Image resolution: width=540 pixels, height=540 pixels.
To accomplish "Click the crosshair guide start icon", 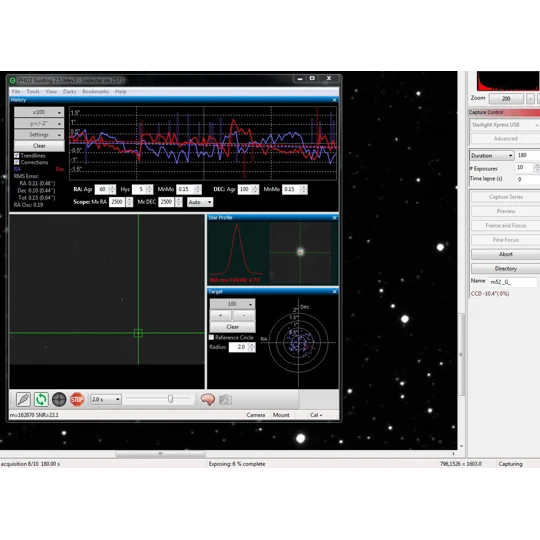I will pyautogui.click(x=59, y=399).
